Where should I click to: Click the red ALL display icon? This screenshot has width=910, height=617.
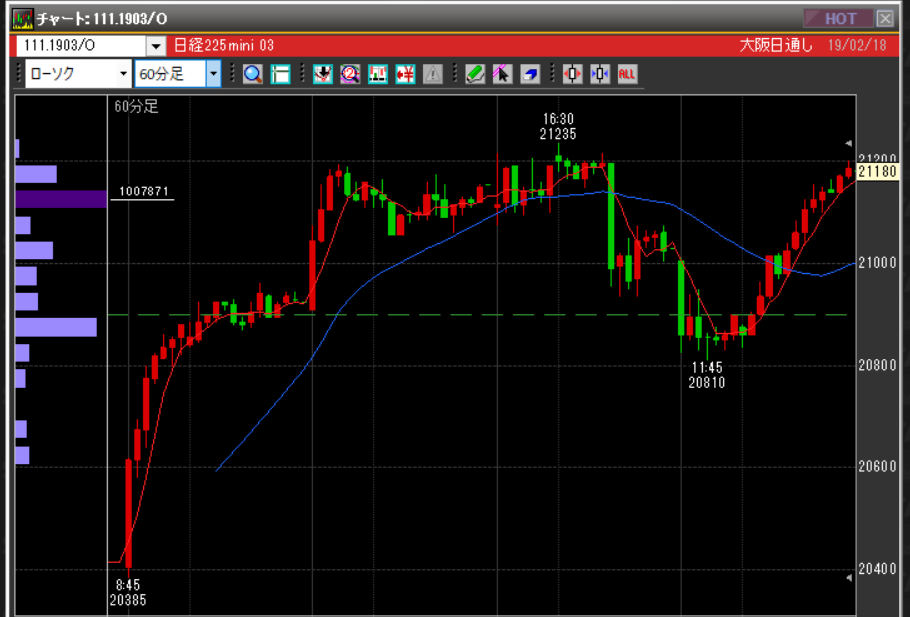(627, 74)
